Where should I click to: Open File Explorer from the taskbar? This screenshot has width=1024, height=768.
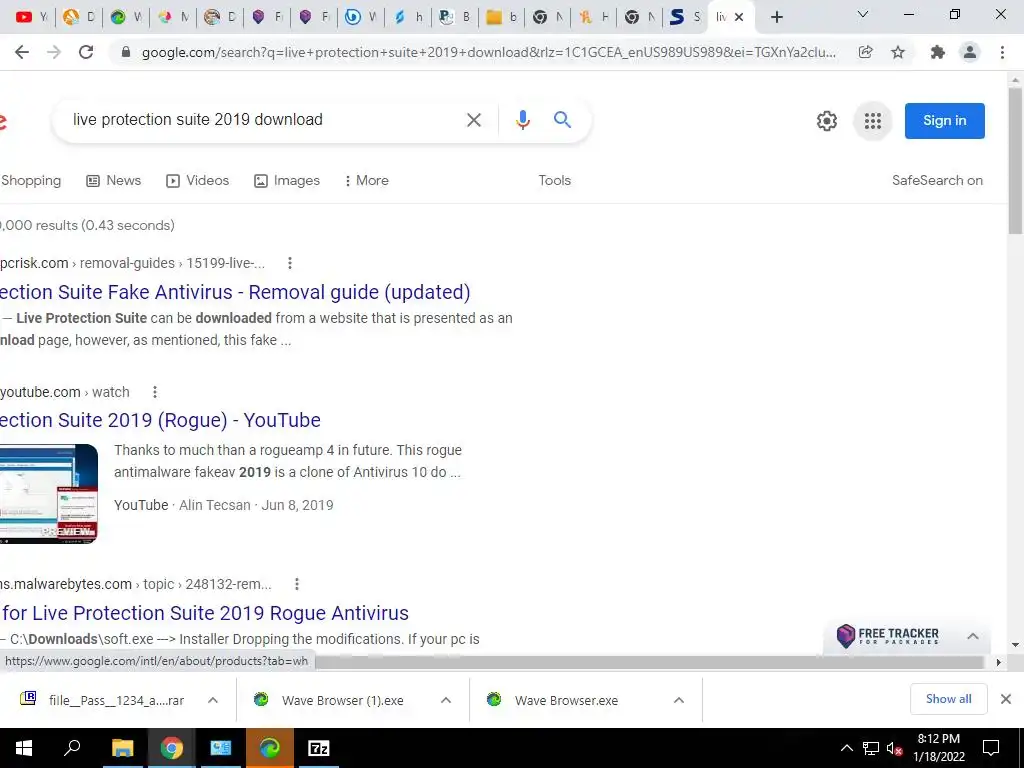pyautogui.click(x=122, y=748)
